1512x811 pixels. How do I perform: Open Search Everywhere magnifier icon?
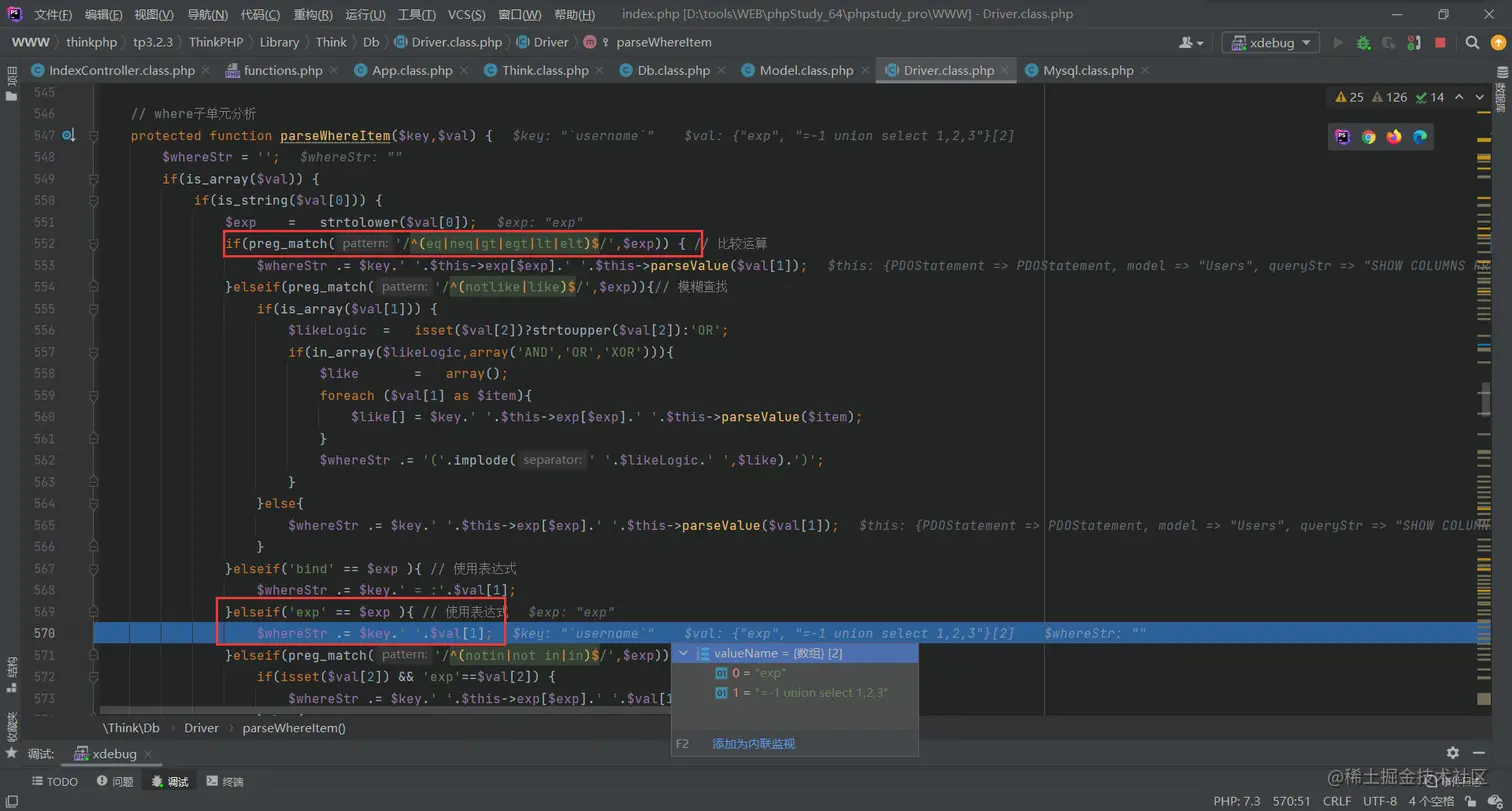pos(1472,43)
